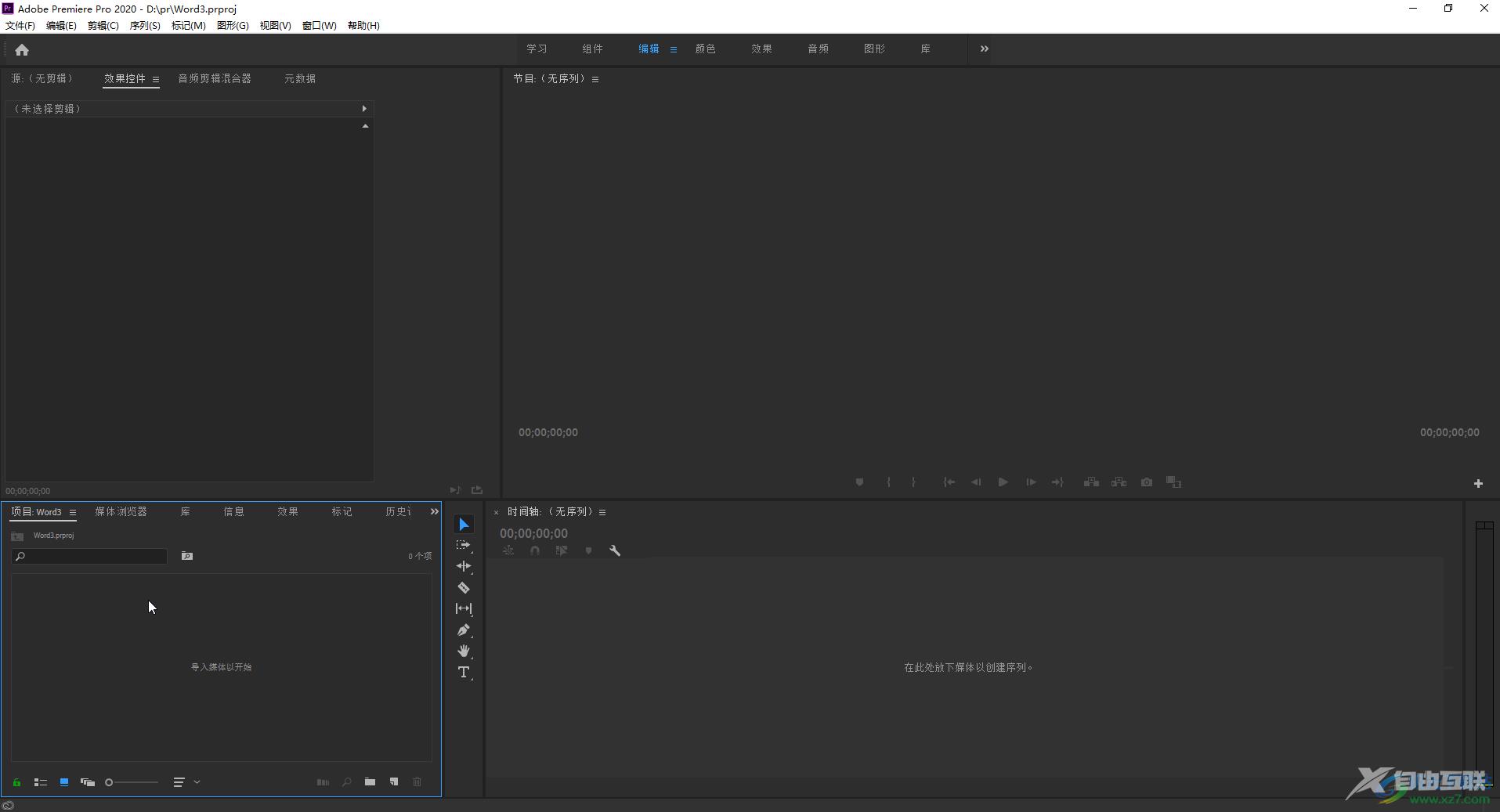The width and height of the screenshot is (1500, 812).
Task: Go to In point in Program monitor
Action: [949, 482]
